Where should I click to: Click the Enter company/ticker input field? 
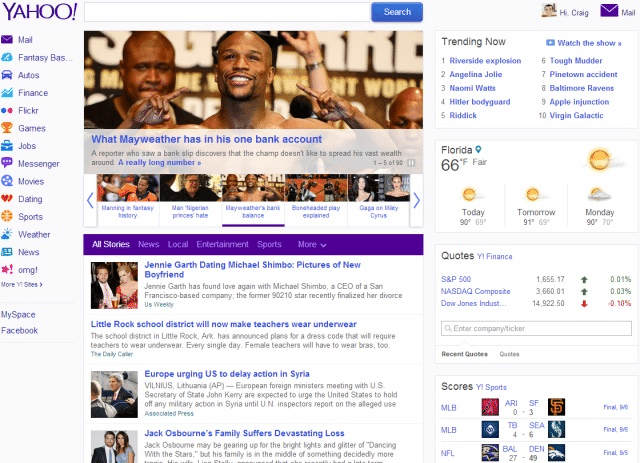[536, 328]
